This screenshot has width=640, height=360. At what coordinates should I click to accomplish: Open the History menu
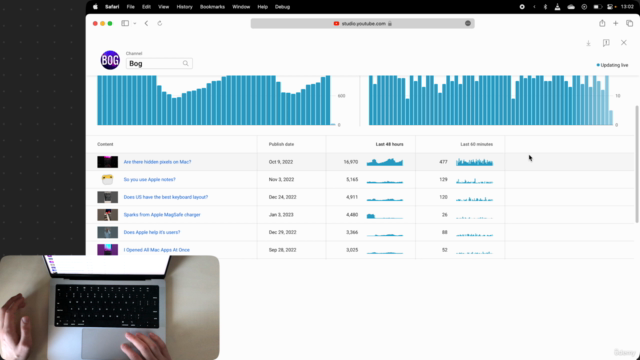[184, 7]
